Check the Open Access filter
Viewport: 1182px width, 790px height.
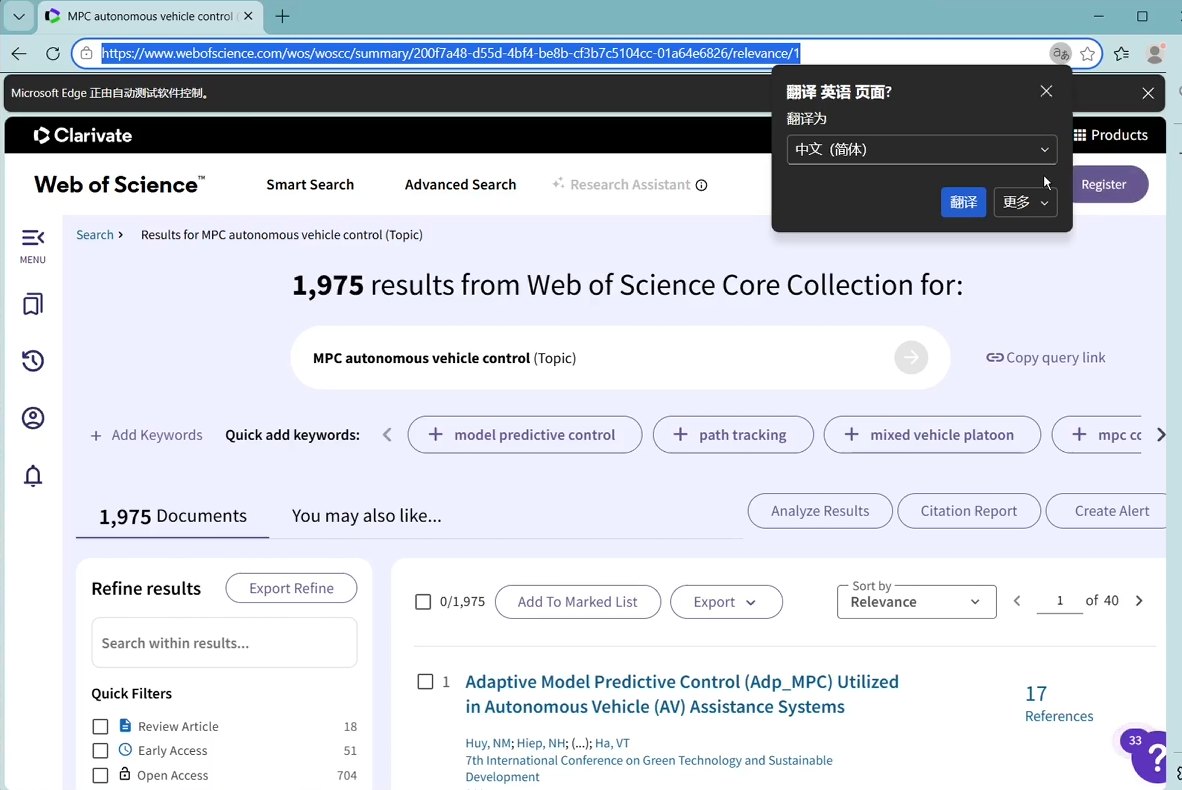(100, 776)
